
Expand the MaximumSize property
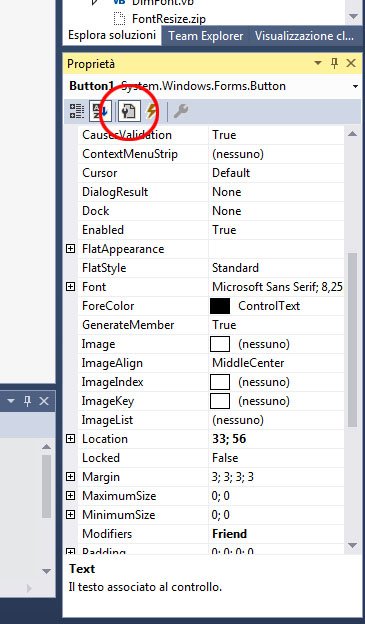(70, 495)
